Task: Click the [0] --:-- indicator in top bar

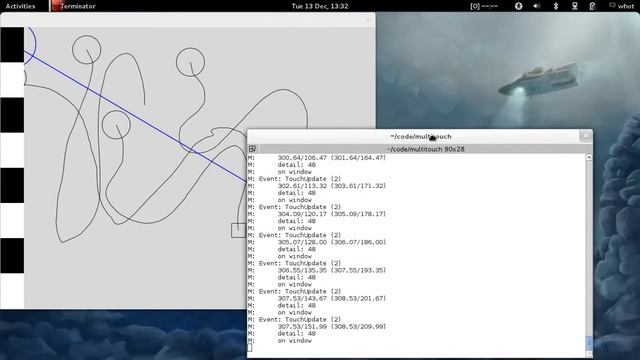Action: pyautogui.click(x=484, y=6)
